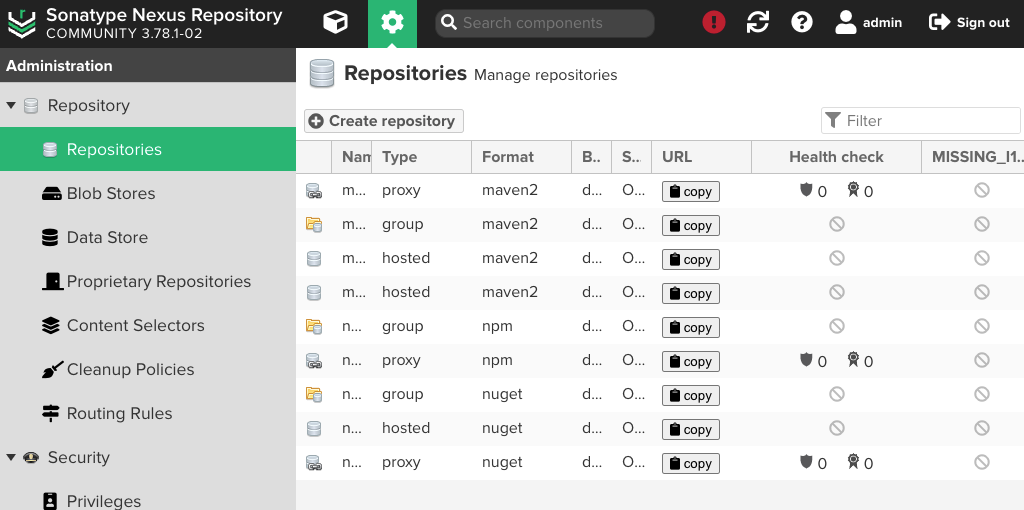
Task: Click the nuget hosted row database icon
Action: coord(314,428)
